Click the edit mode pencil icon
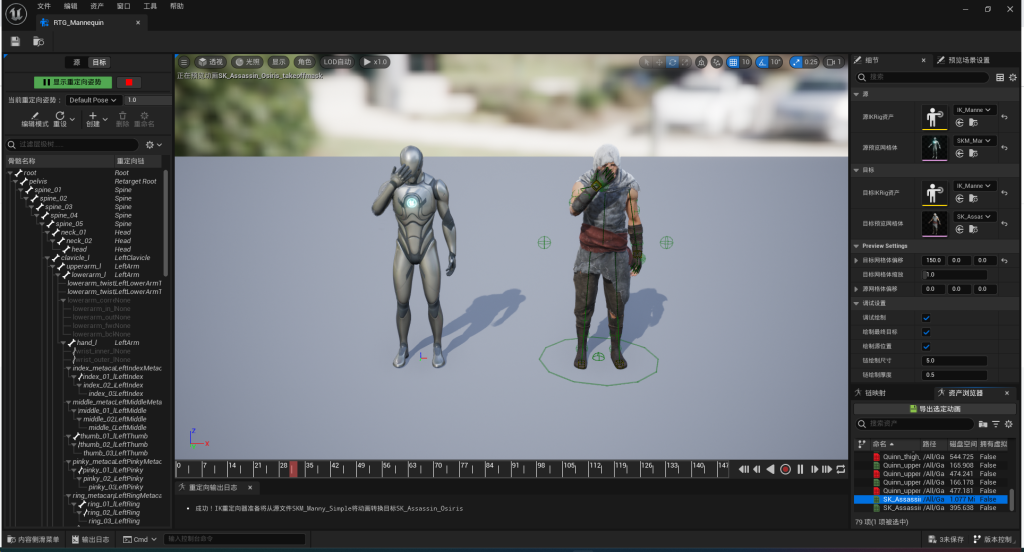Image resolution: width=1024 pixels, height=552 pixels. tap(35, 116)
